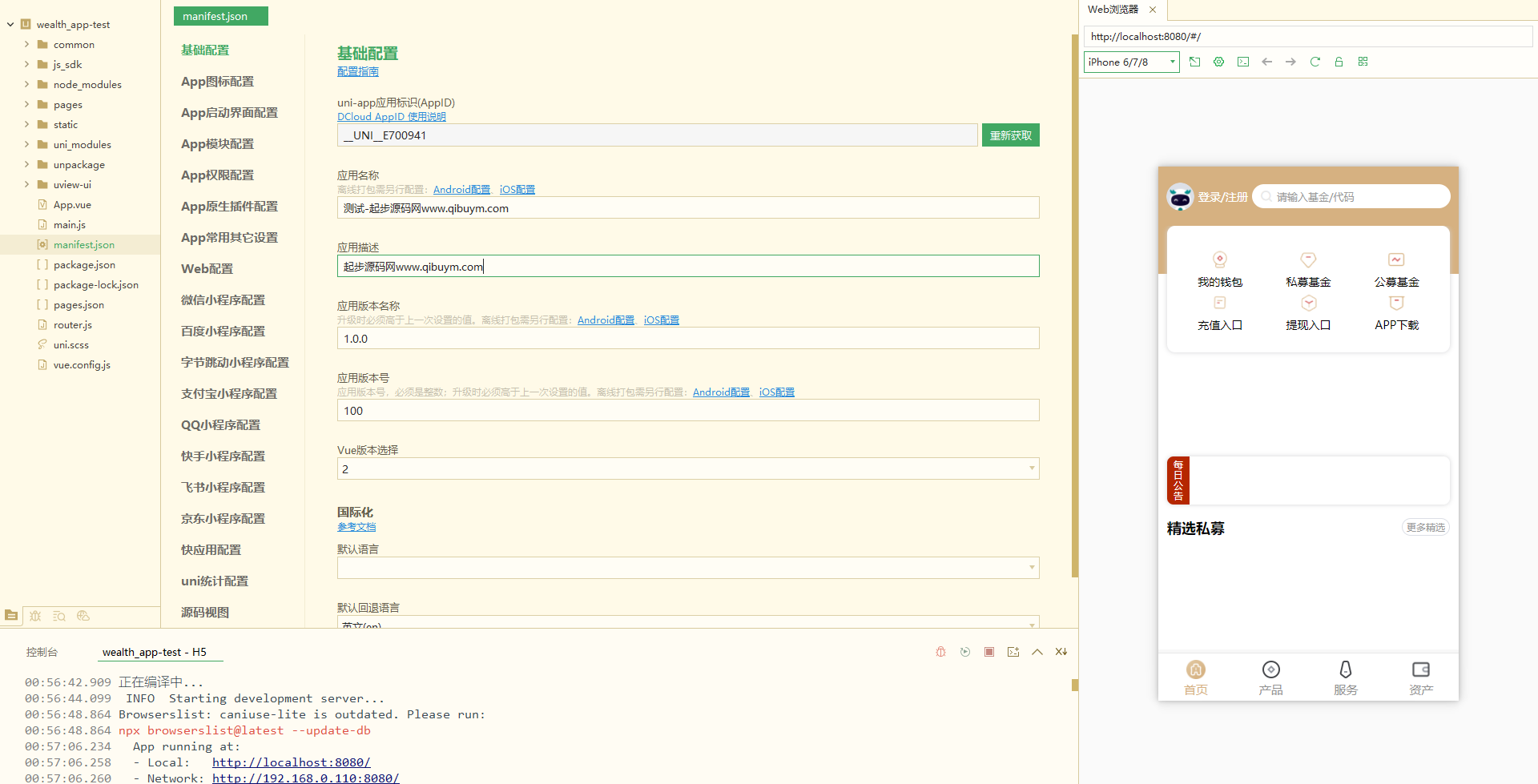
Task: Click the red debug bug icon in console
Action: [941, 652]
